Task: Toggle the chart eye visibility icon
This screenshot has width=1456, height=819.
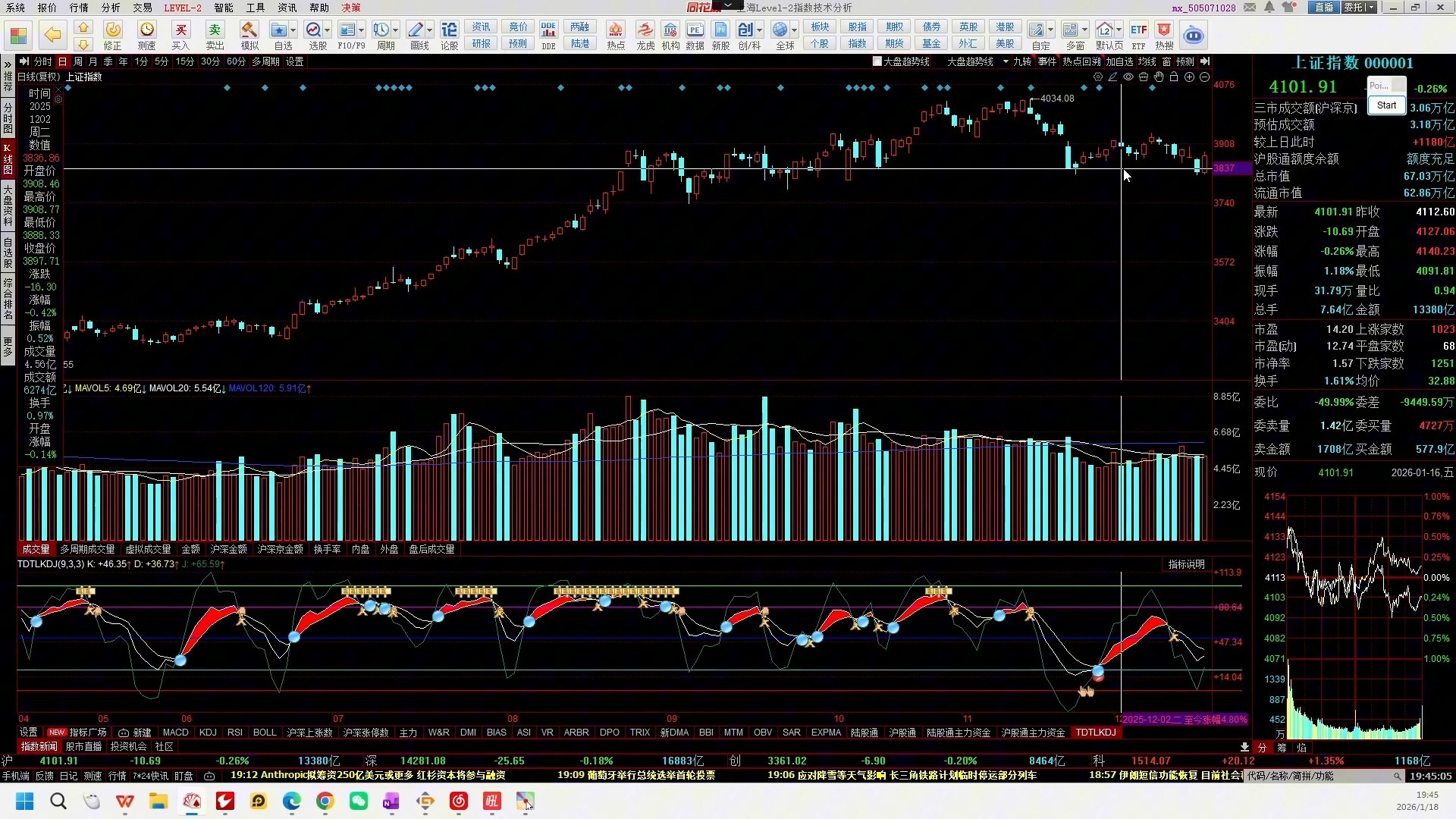Action: coord(1128,77)
